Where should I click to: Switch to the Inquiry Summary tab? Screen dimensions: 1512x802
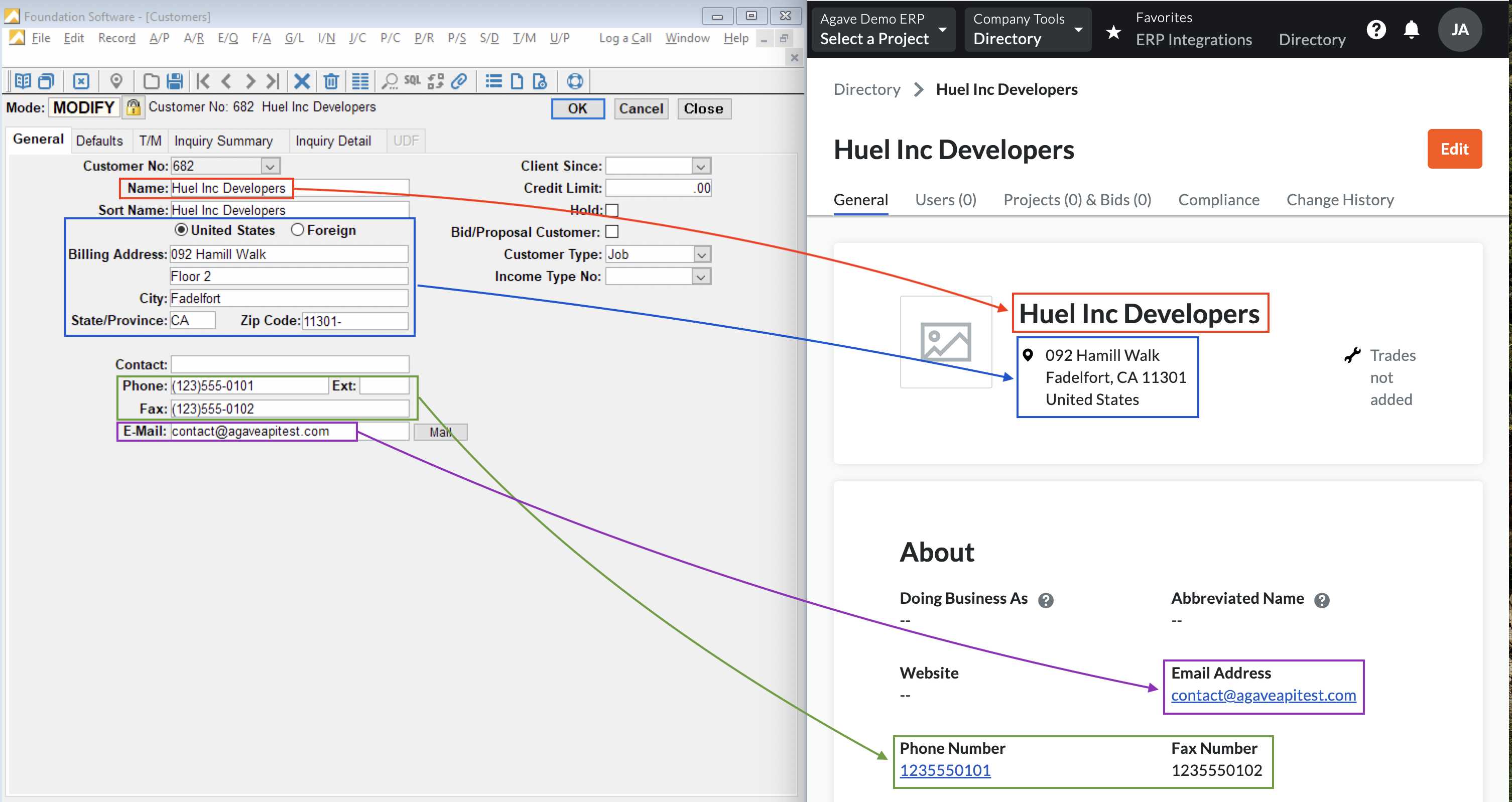click(x=223, y=141)
